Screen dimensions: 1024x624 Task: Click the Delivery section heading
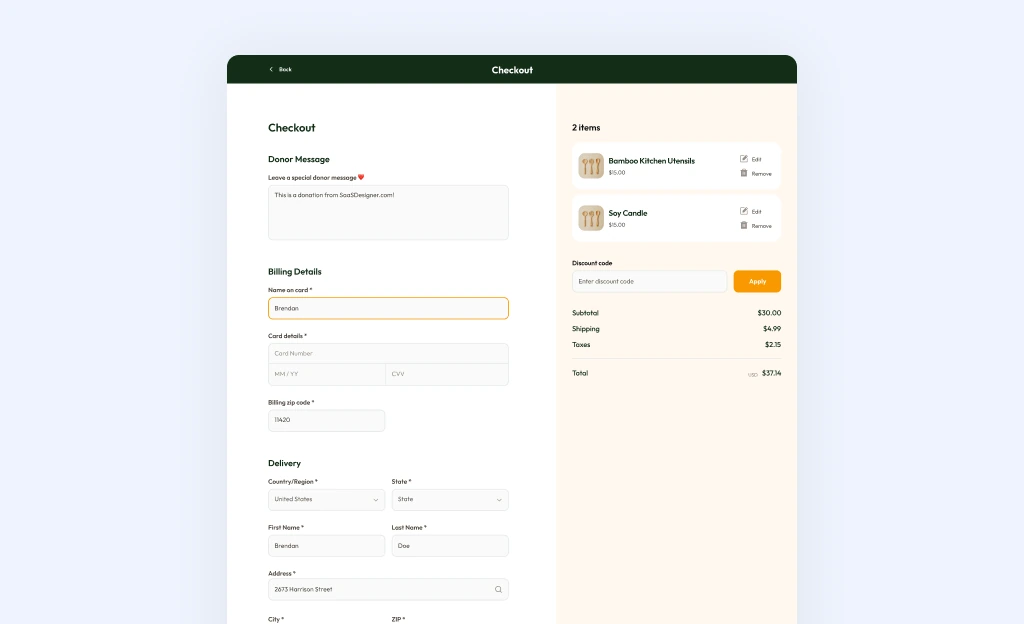click(x=284, y=463)
